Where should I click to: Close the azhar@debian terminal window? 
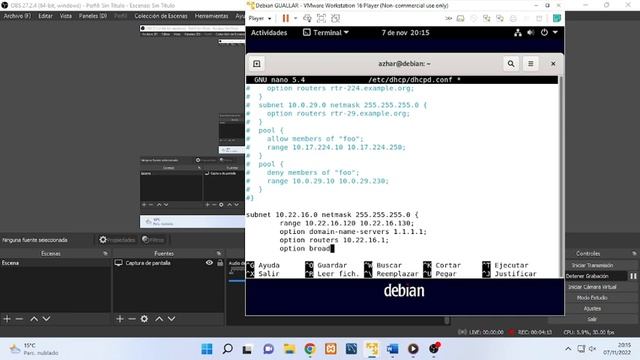point(553,64)
